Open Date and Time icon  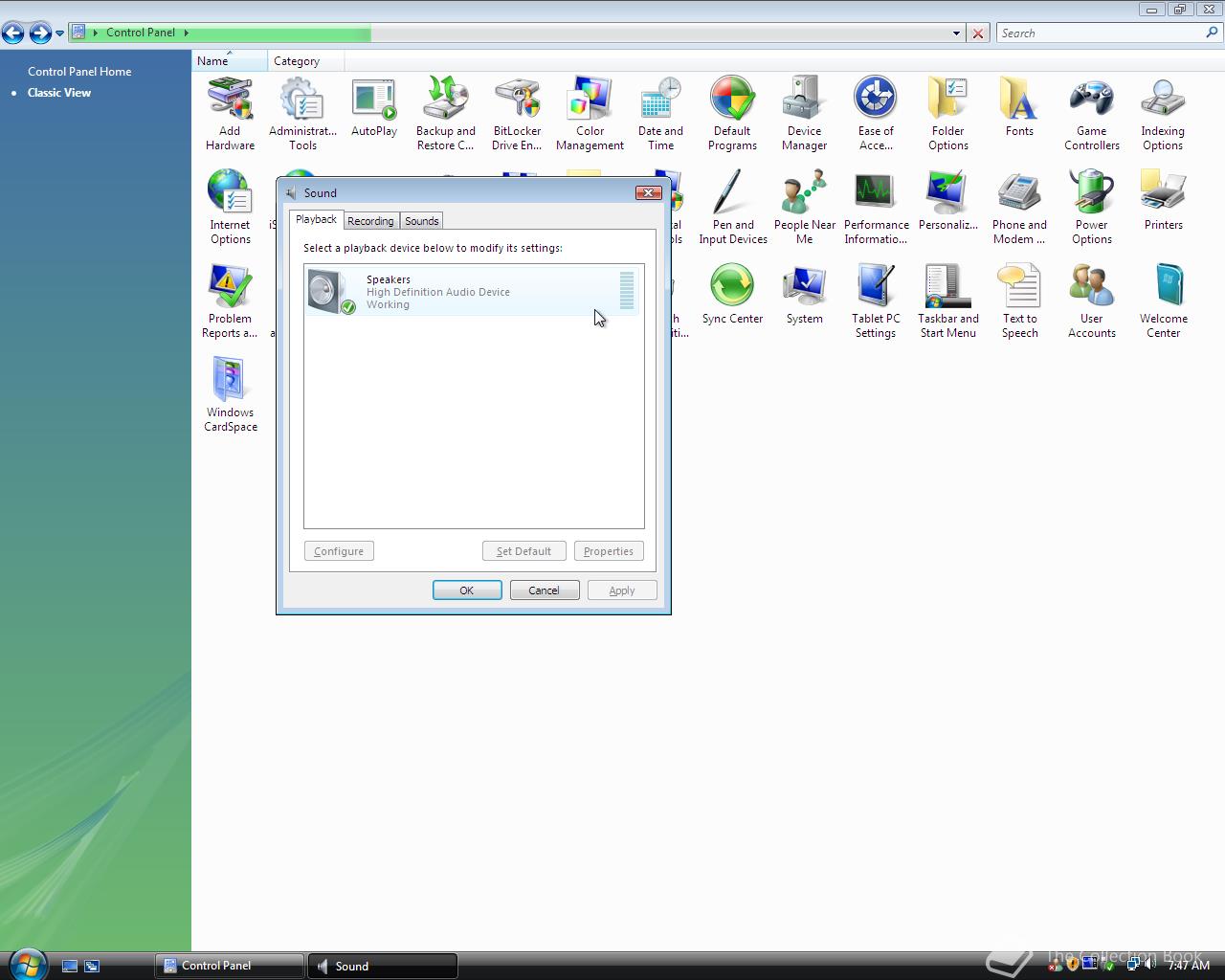(660, 114)
